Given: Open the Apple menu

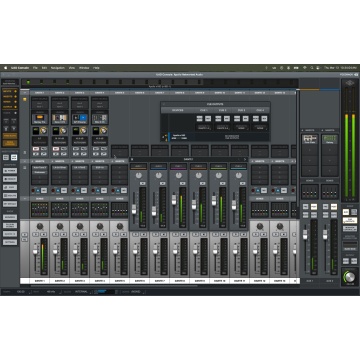Looking at the screenshot, I should point(6,68).
